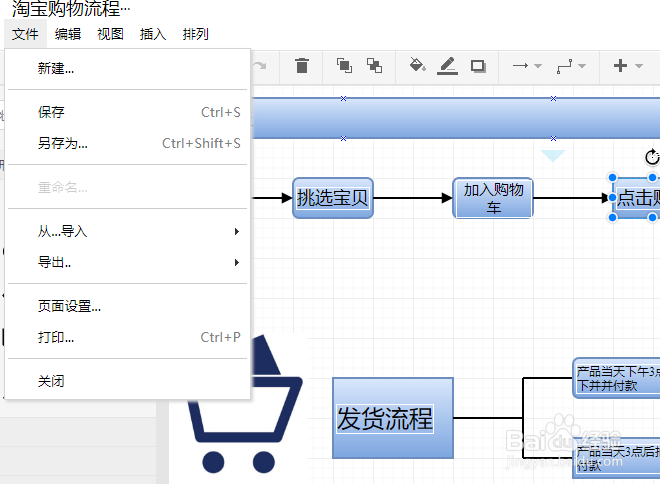The image size is (660, 484).
Task: Select the 加入购物车 flowchart box
Action: 493,198
